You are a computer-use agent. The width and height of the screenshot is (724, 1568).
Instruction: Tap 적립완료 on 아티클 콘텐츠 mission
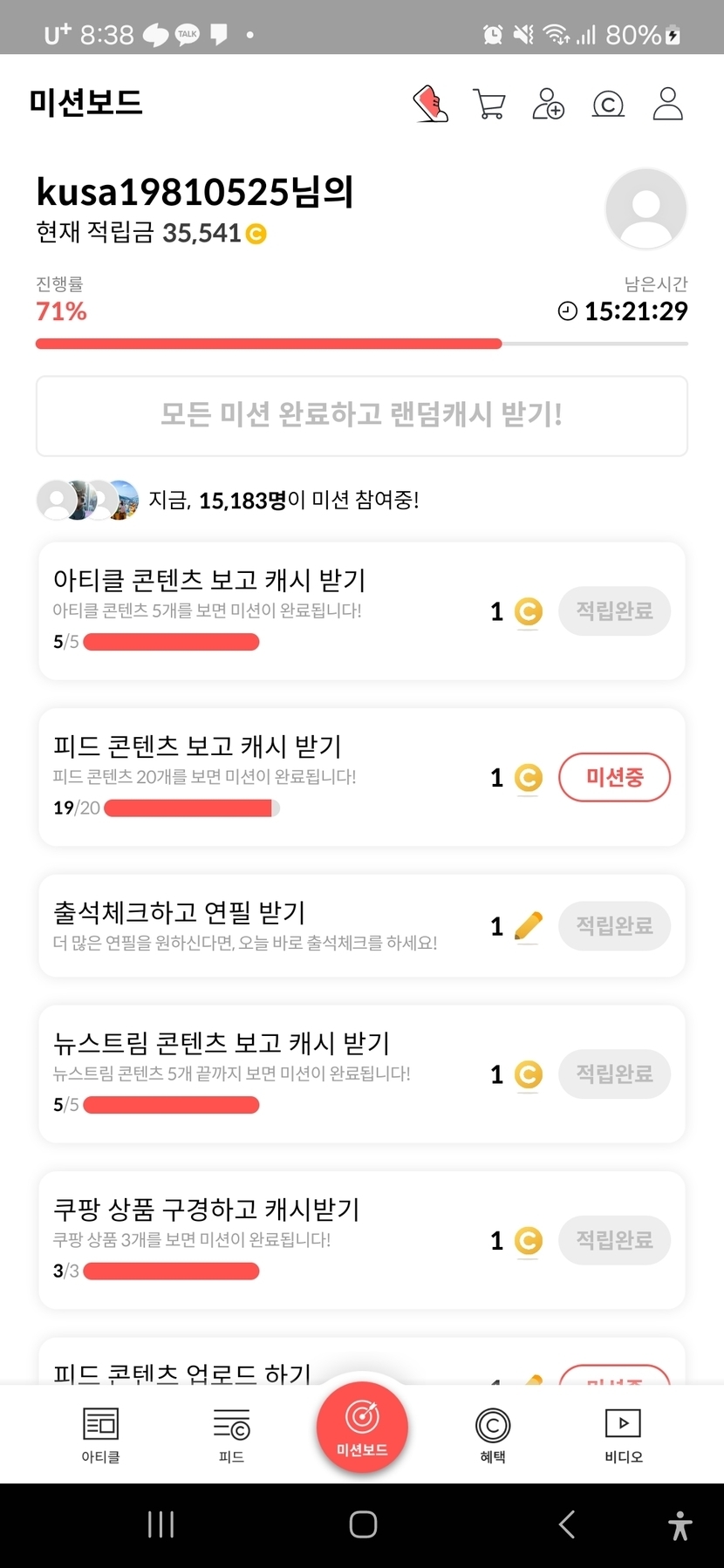614,611
